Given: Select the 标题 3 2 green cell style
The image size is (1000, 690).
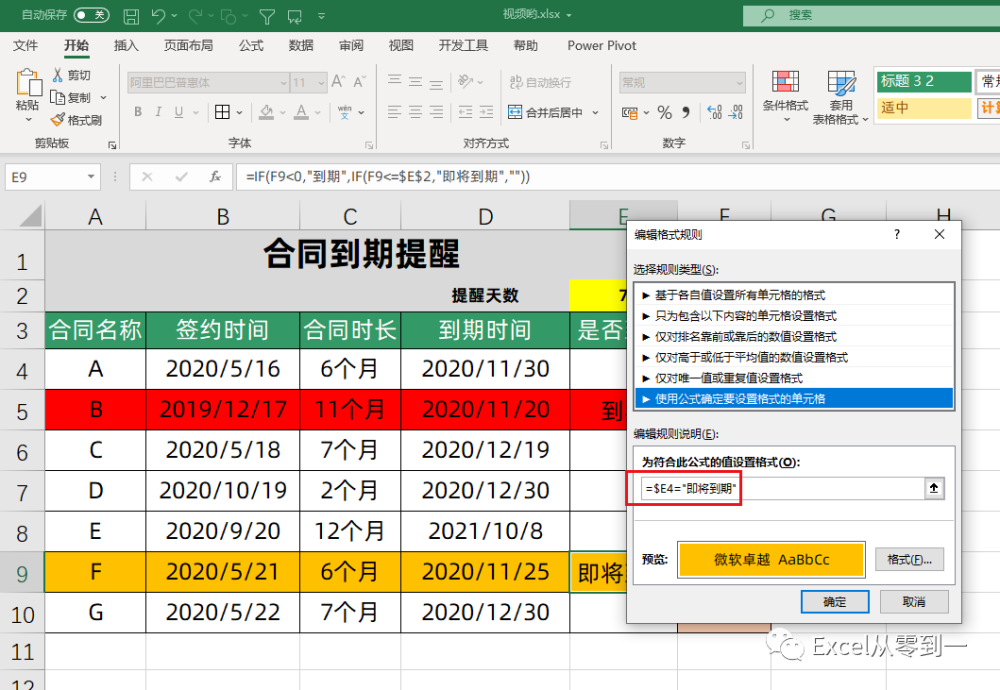Looking at the screenshot, I should [924, 81].
